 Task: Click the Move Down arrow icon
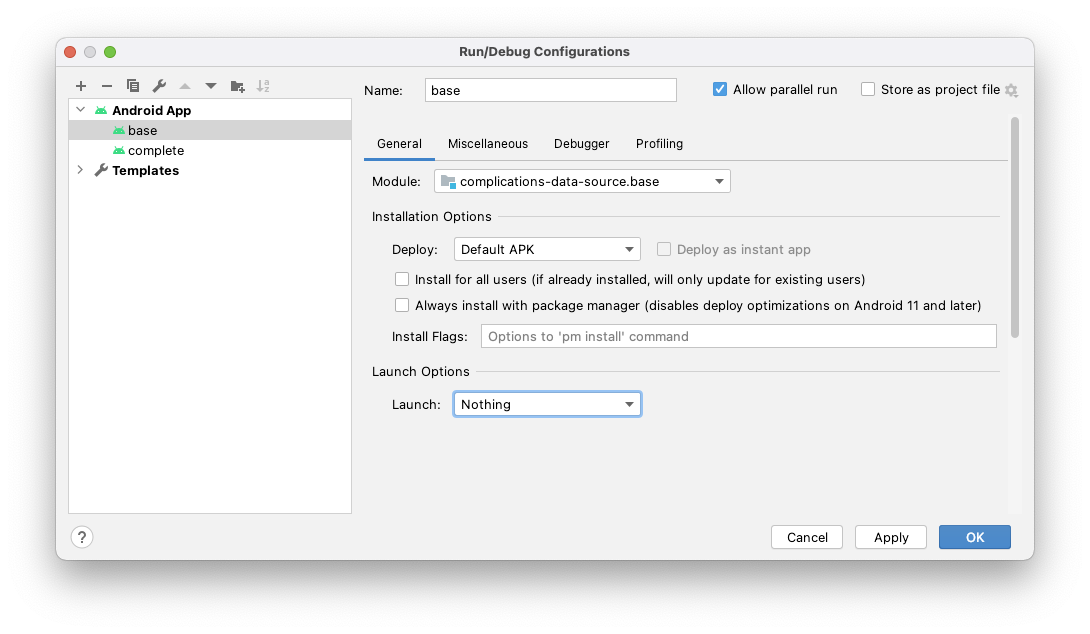point(211,87)
